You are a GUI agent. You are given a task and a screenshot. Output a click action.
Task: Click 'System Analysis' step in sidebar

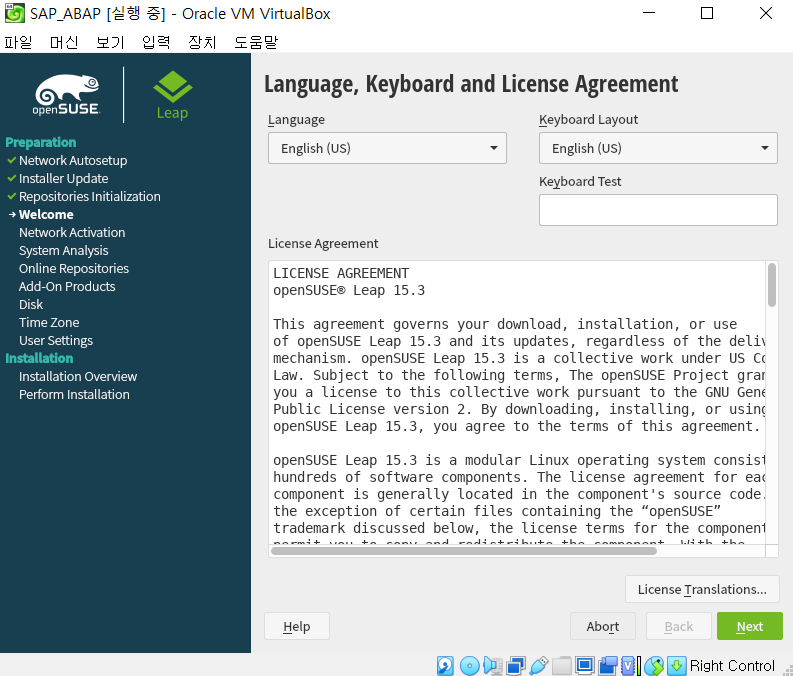click(63, 250)
